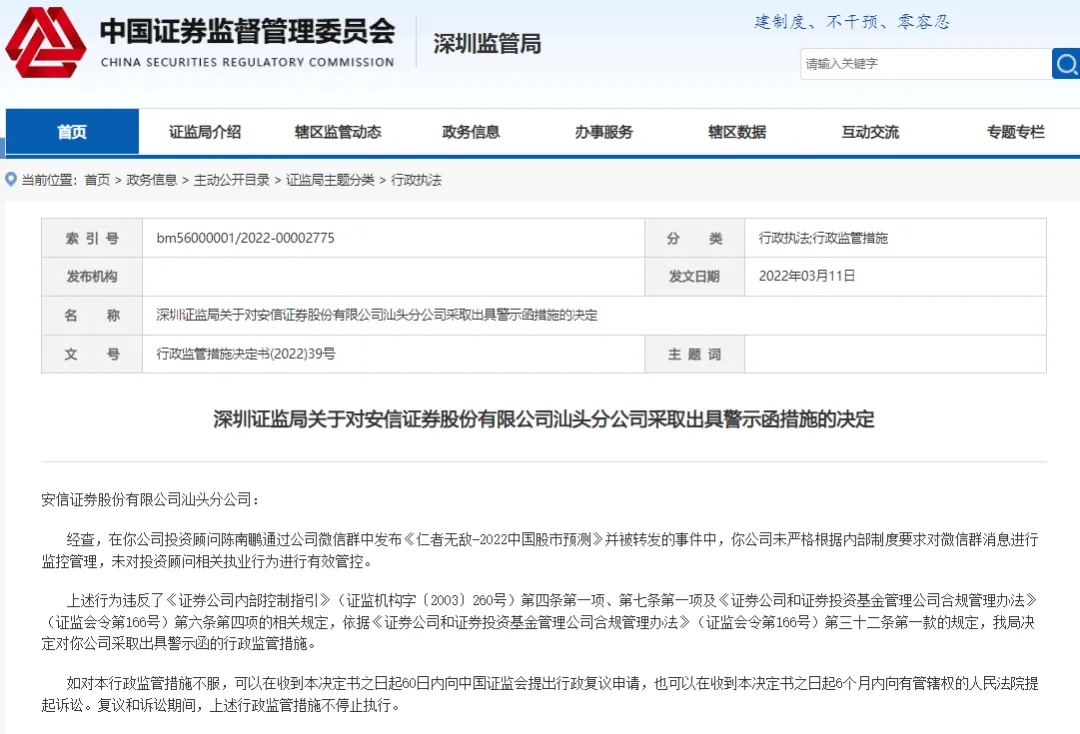This screenshot has height=734, width=1080.
Task: Open the 政务信息 menu item
Action: (x=471, y=132)
